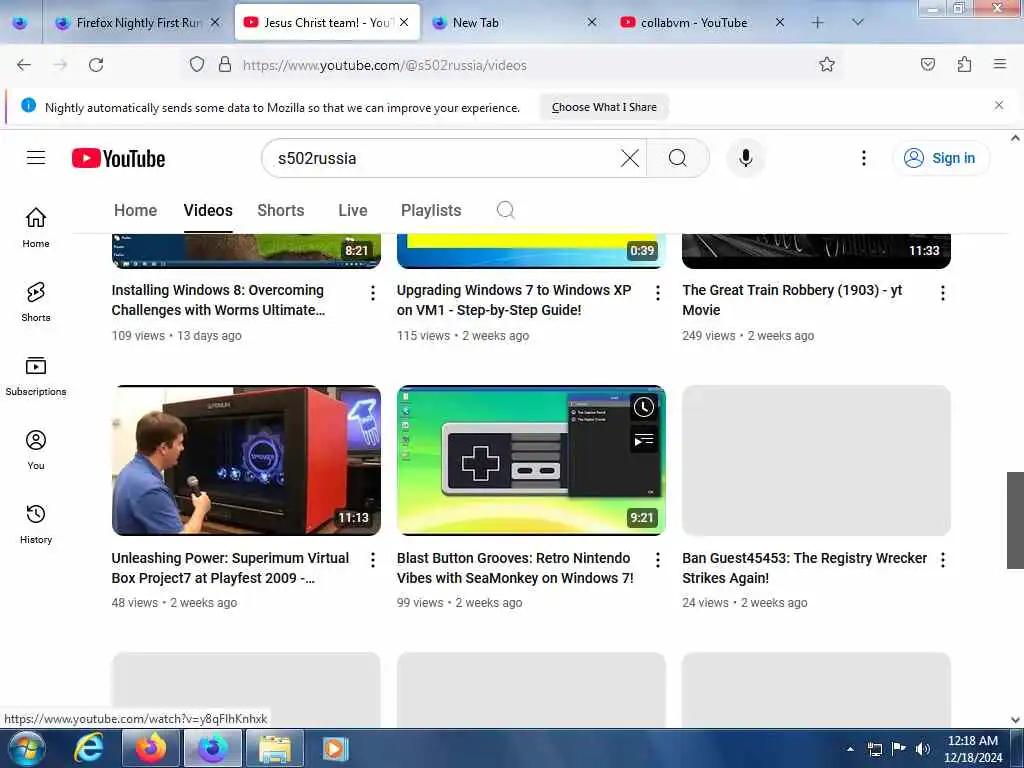Open Subscriptions in the sidebar
Image resolution: width=1024 pixels, height=768 pixels.
click(x=36, y=376)
